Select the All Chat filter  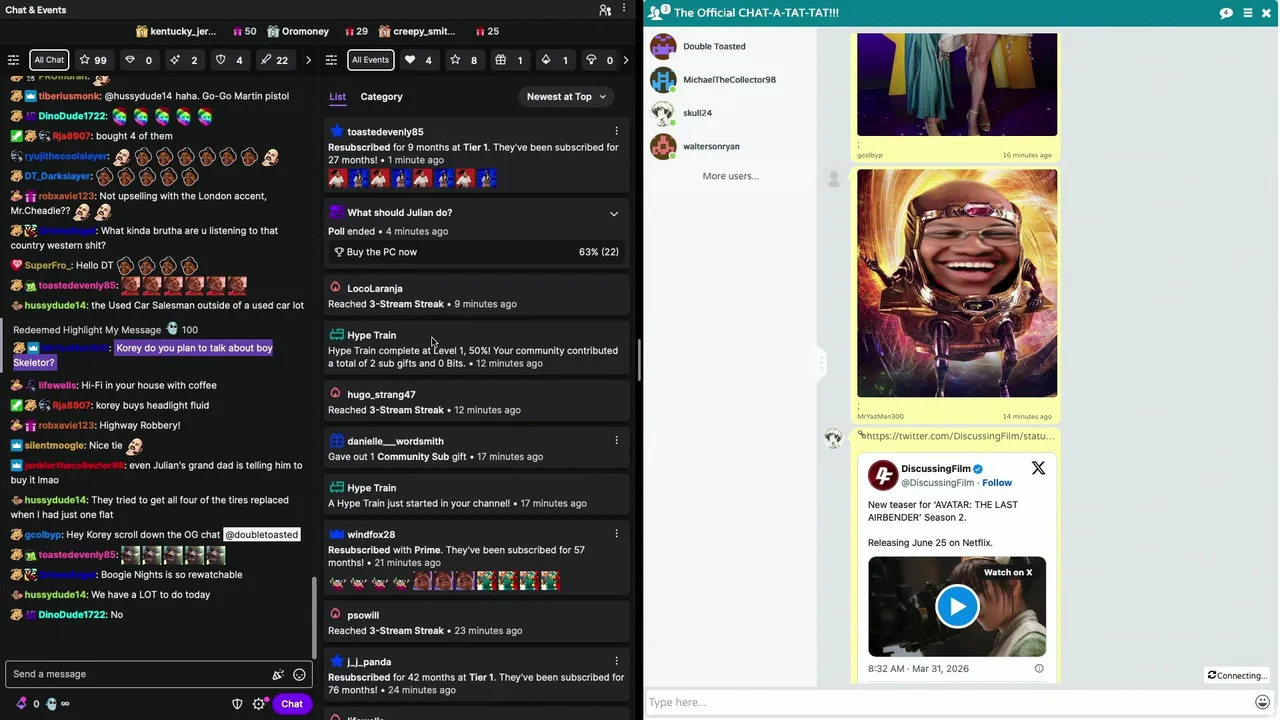(x=49, y=60)
